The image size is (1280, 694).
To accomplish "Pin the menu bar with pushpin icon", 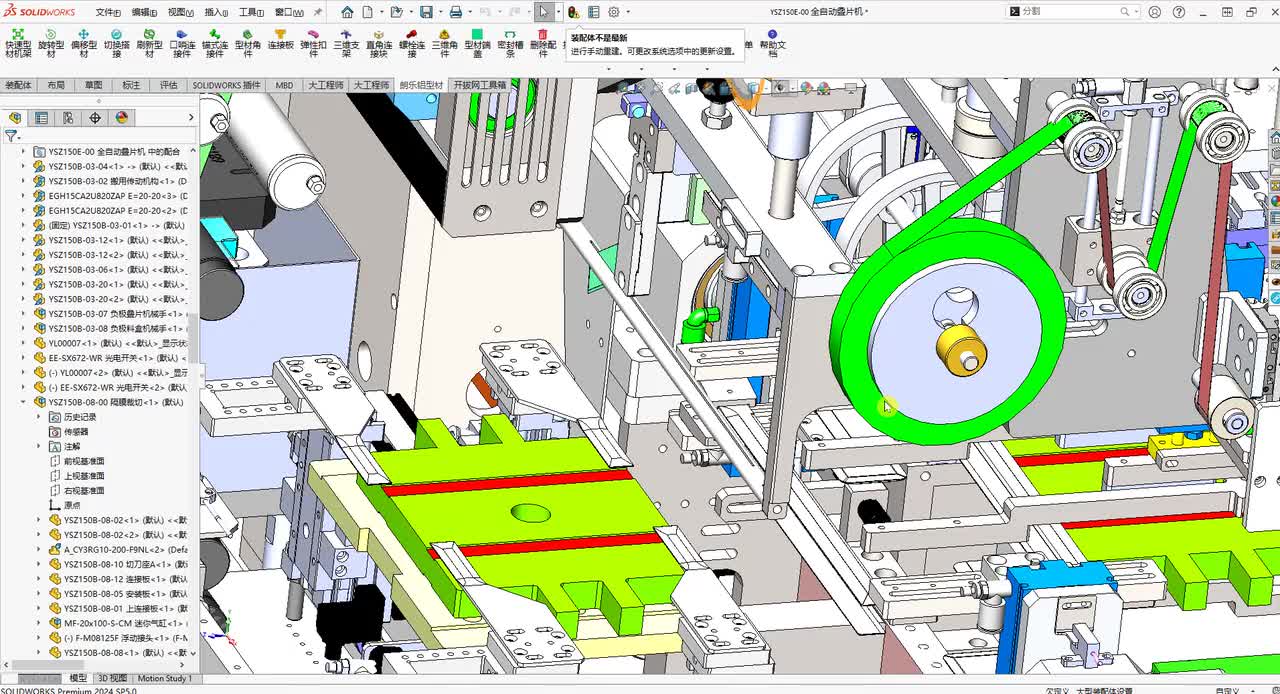I will [x=318, y=12].
